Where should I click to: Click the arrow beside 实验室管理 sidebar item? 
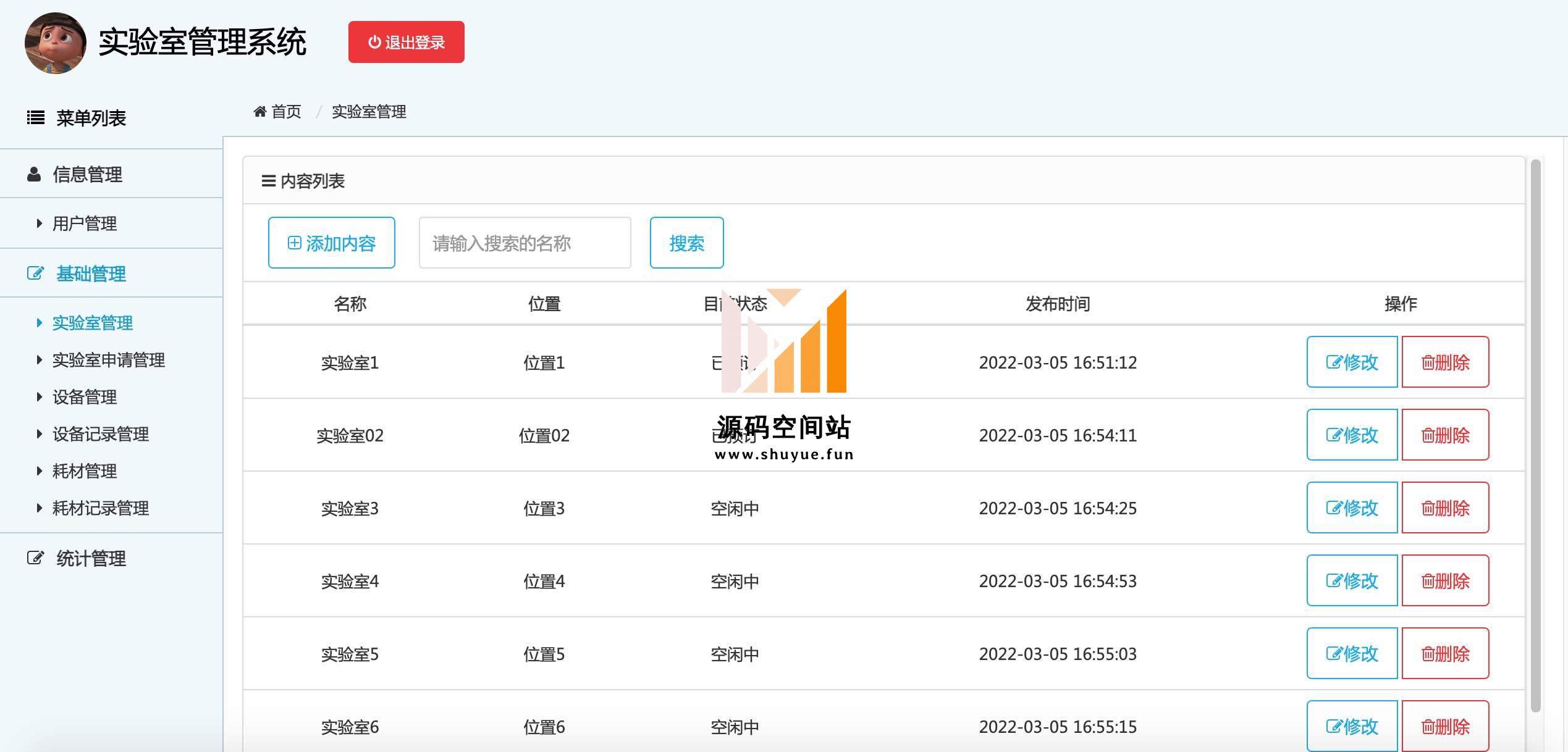(x=39, y=323)
